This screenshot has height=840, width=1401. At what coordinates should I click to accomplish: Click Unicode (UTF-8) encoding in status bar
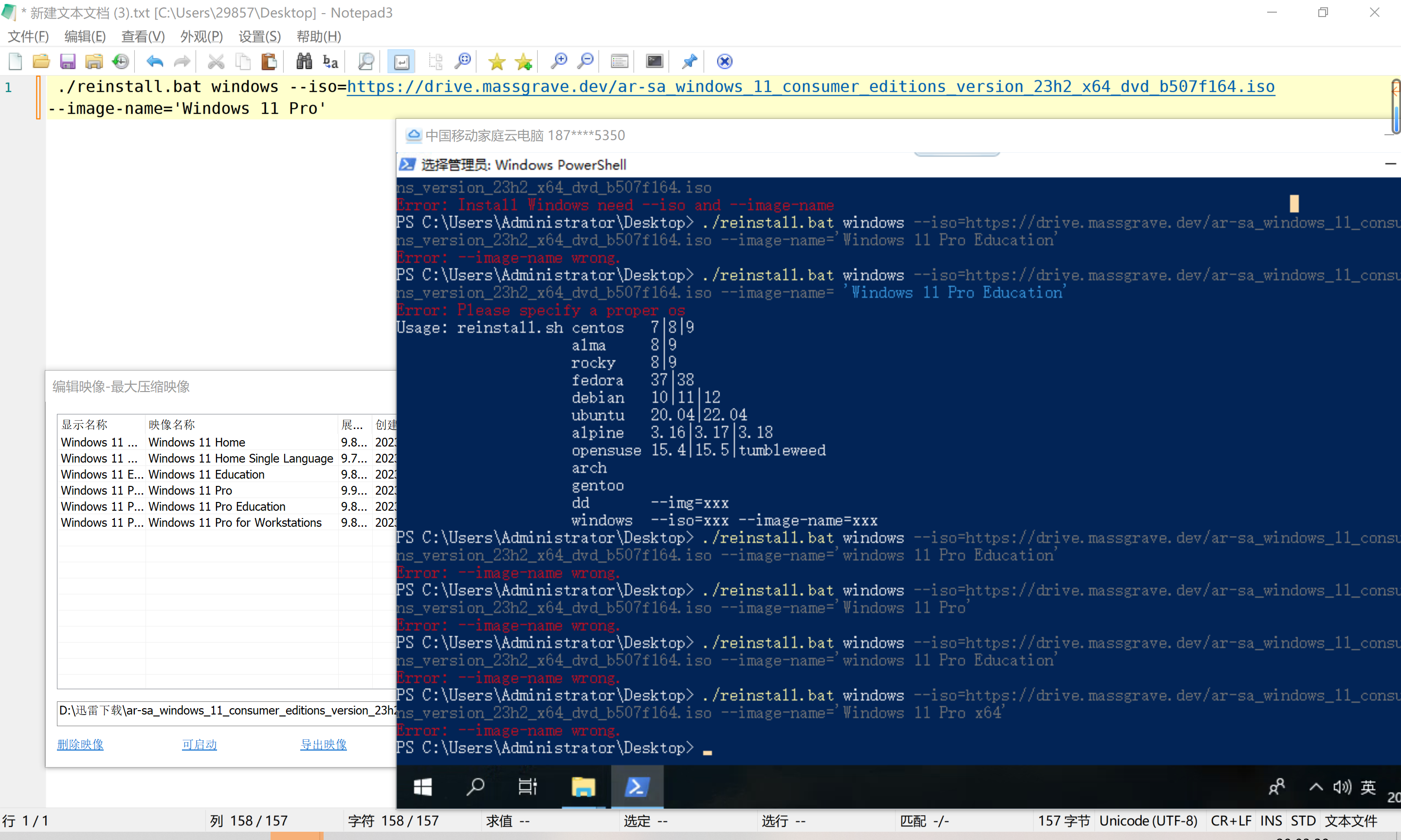[1148, 821]
